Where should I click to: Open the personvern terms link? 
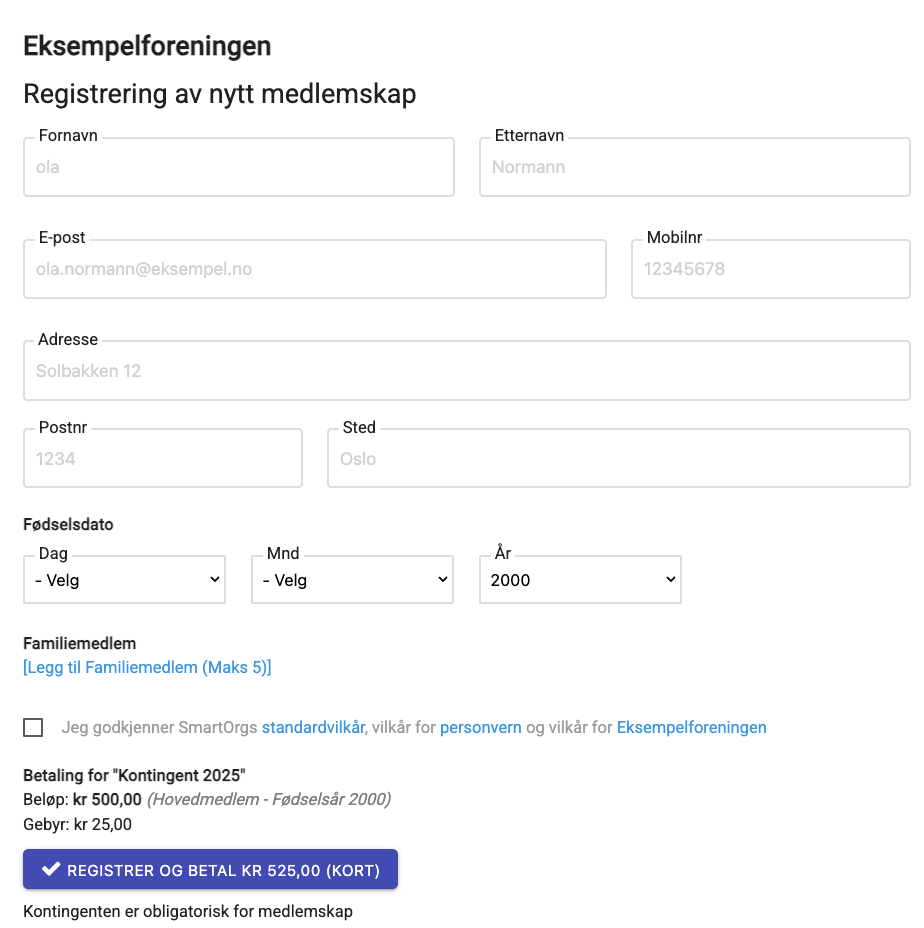481,727
